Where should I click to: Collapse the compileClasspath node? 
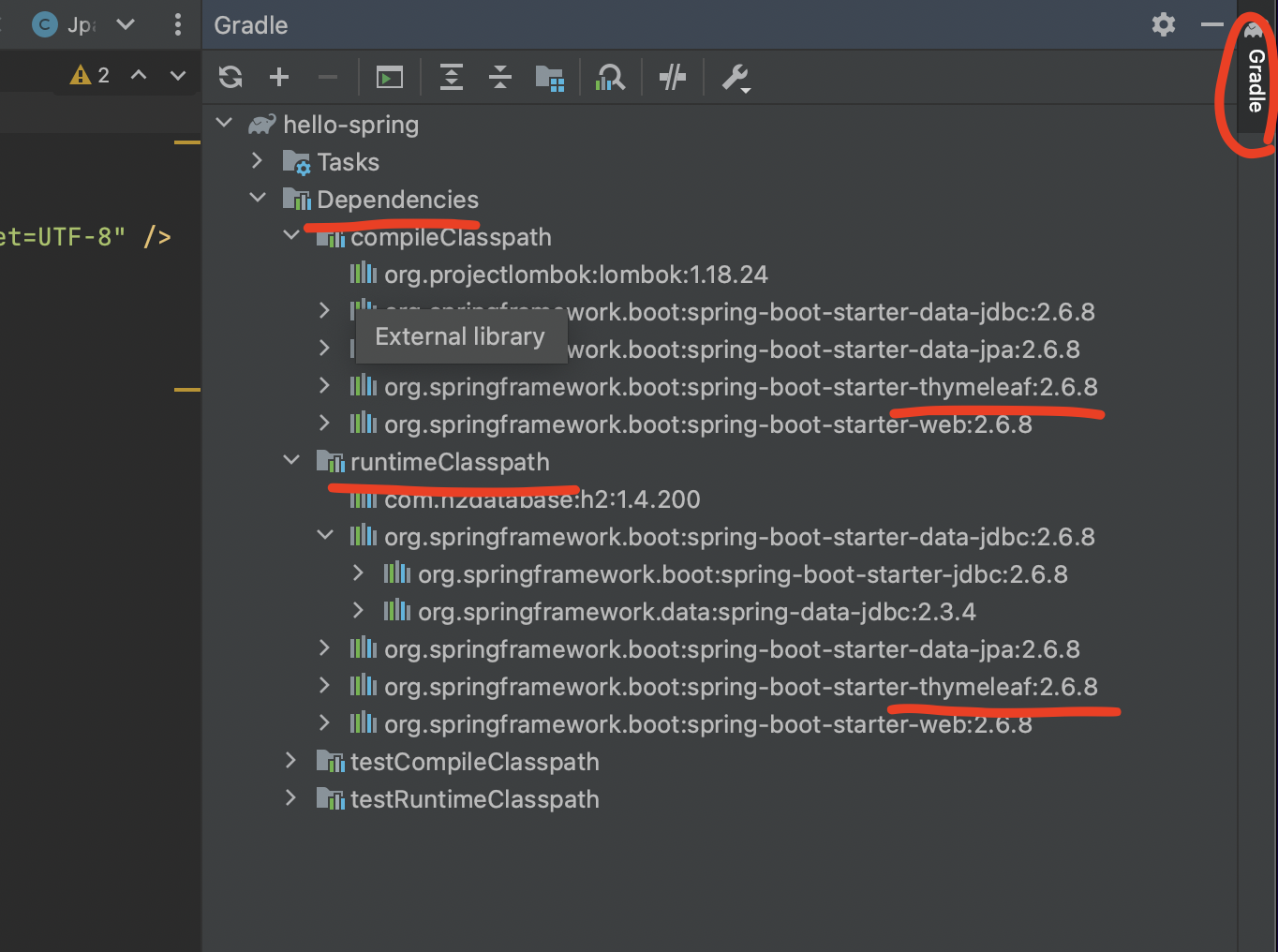click(291, 235)
